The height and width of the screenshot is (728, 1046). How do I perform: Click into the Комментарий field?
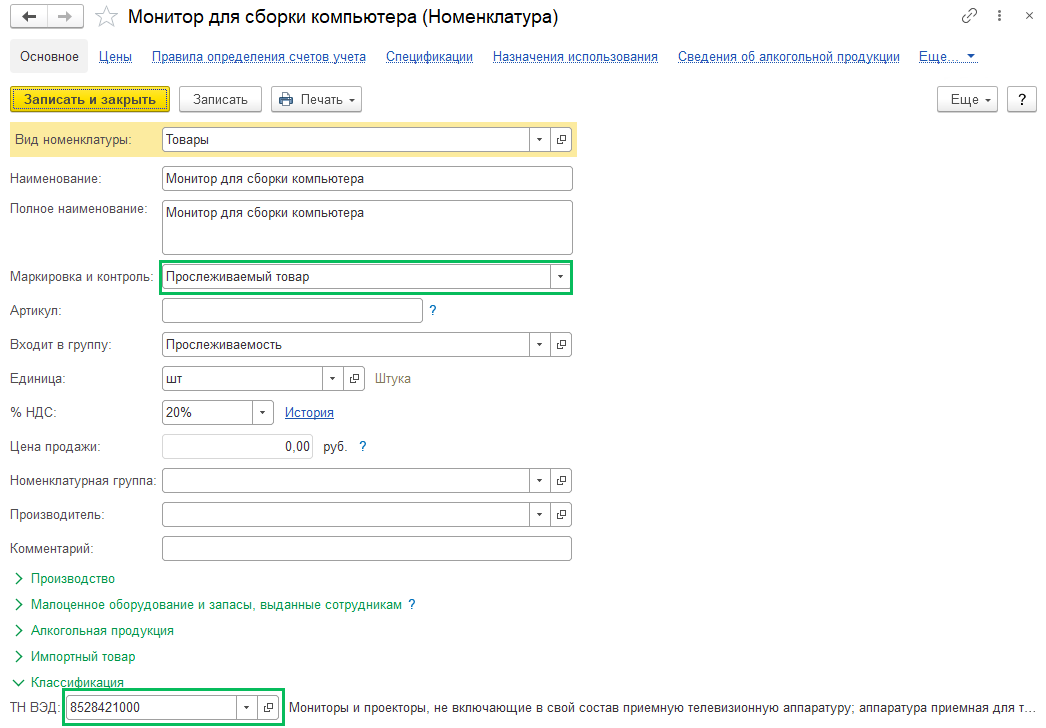(x=367, y=549)
